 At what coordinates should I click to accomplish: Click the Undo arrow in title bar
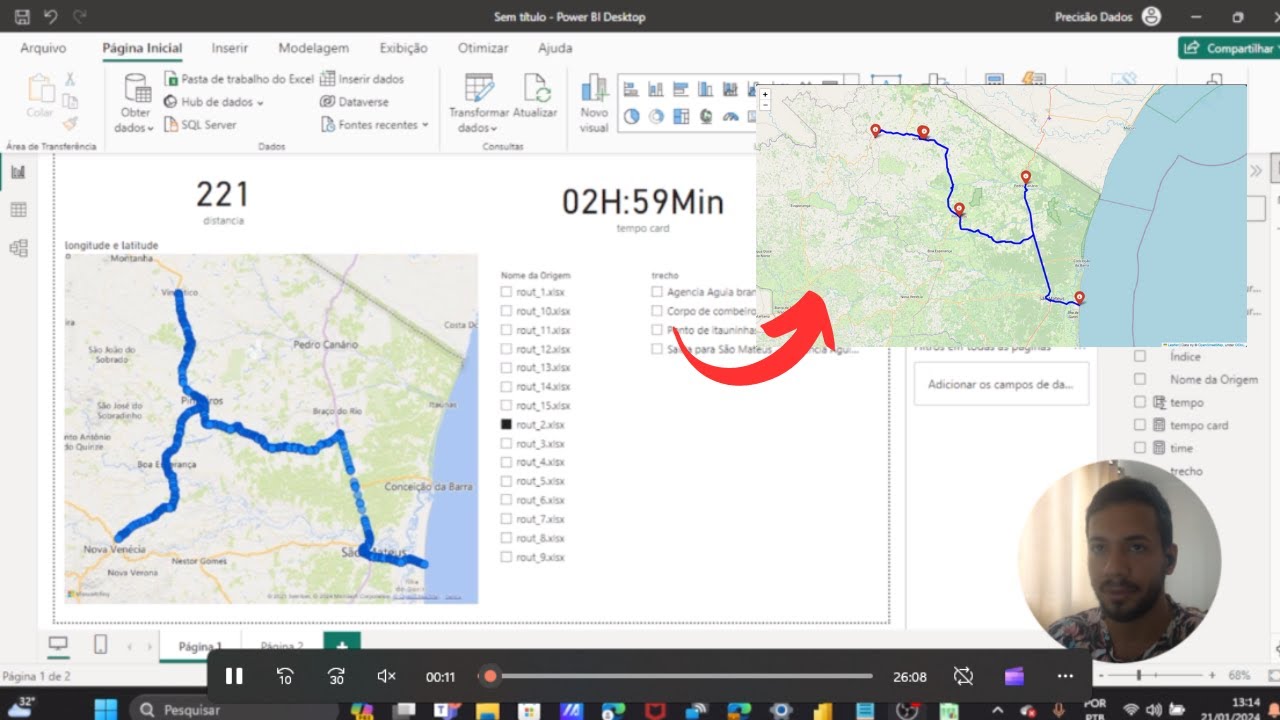[51, 17]
